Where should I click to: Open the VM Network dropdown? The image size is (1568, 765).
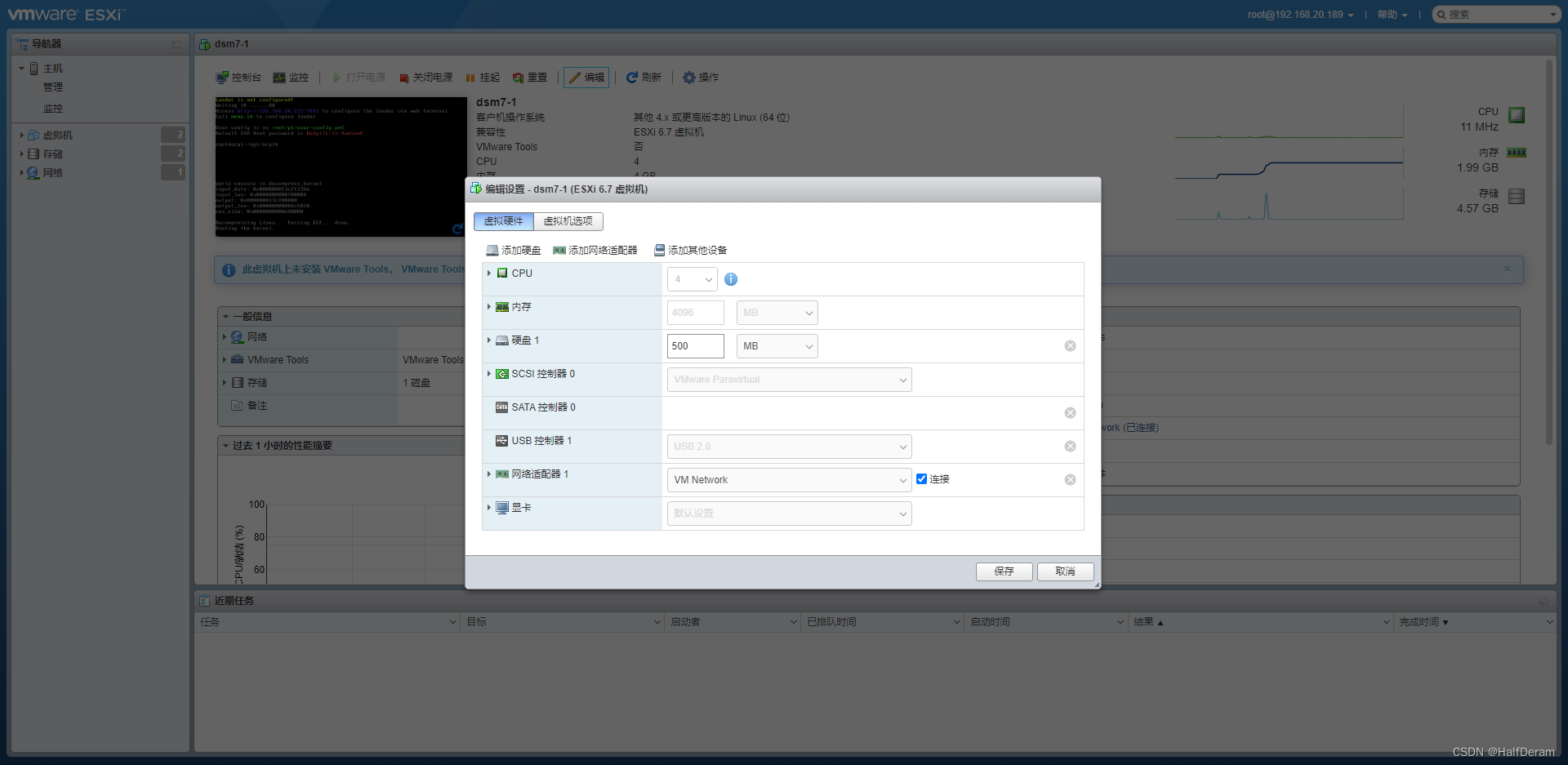point(789,480)
